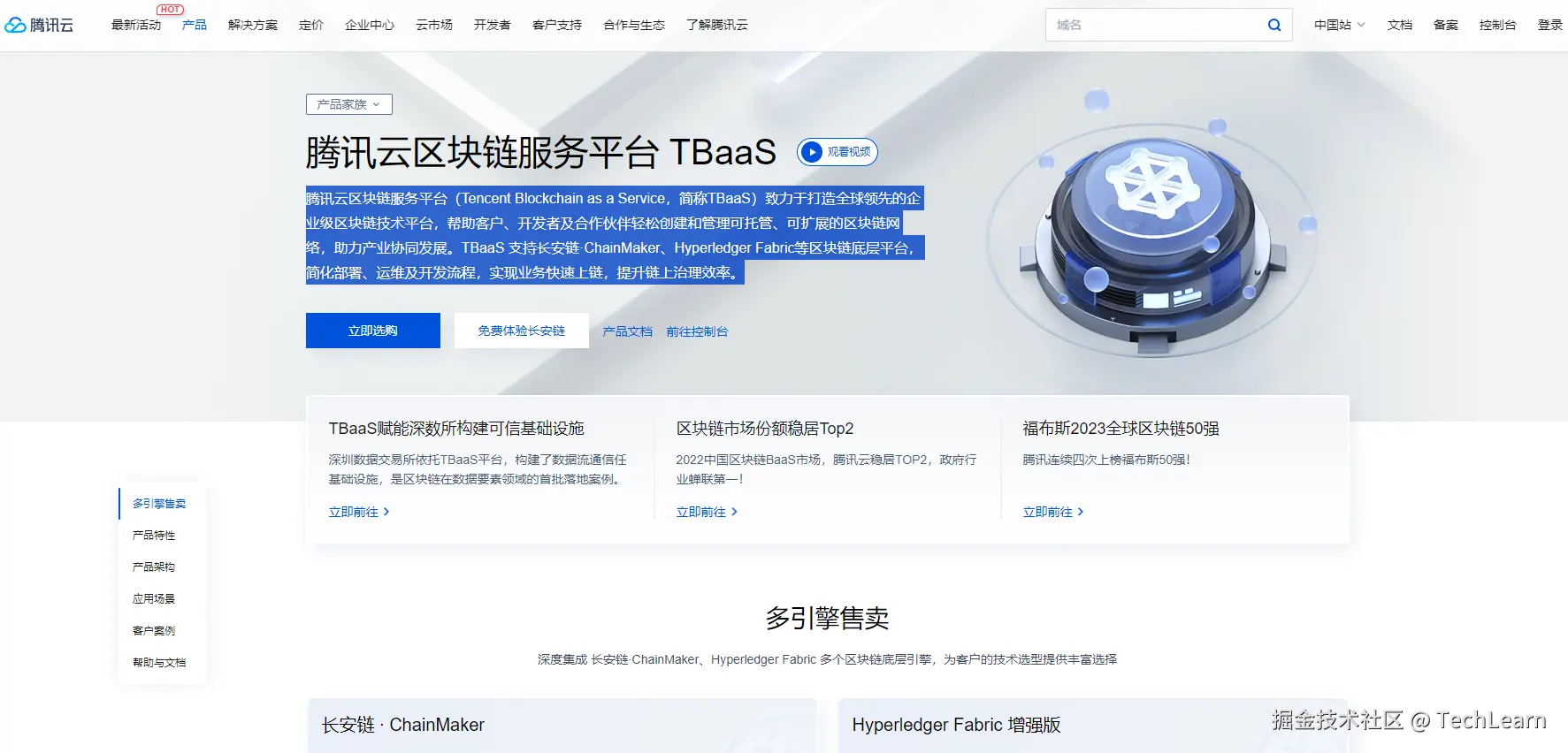Go to 云市场
The height and width of the screenshot is (753, 1568).
point(434,25)
